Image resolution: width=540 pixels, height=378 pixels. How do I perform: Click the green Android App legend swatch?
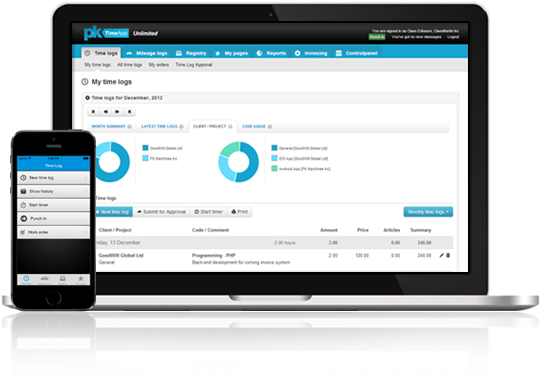tap(274, 169)
